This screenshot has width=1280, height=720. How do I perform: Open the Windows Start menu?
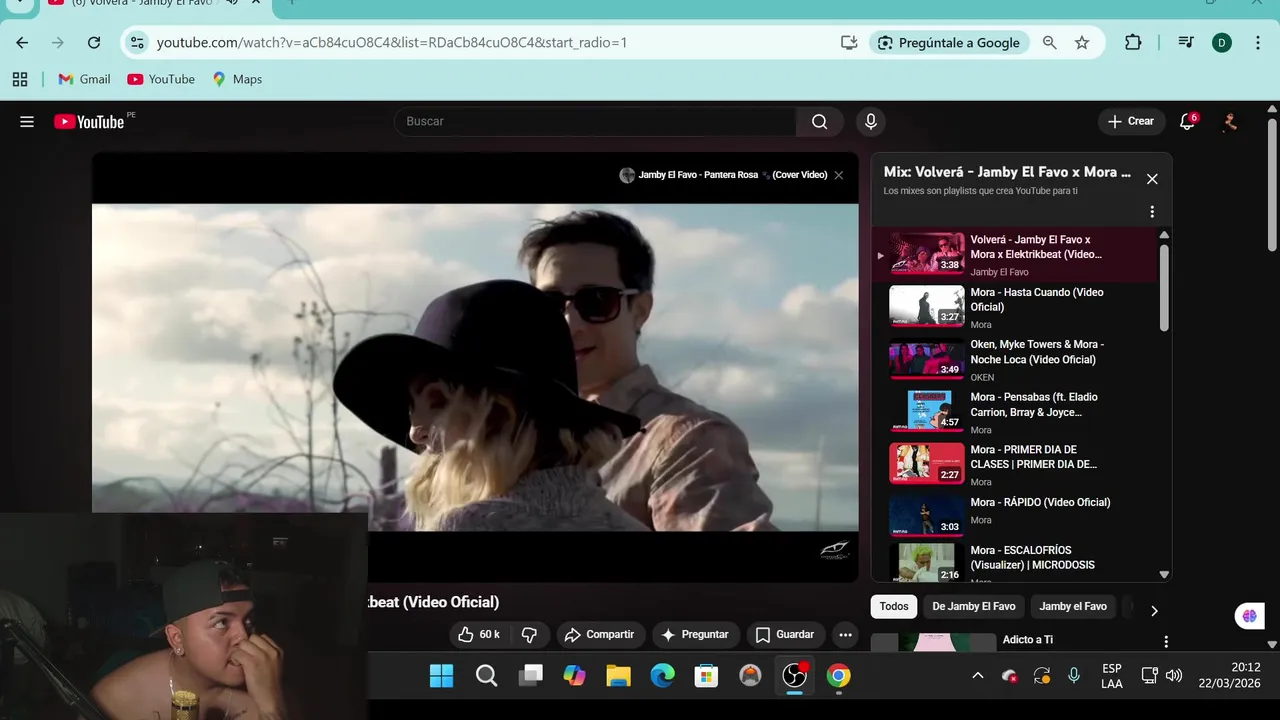[x=441, y=676]
